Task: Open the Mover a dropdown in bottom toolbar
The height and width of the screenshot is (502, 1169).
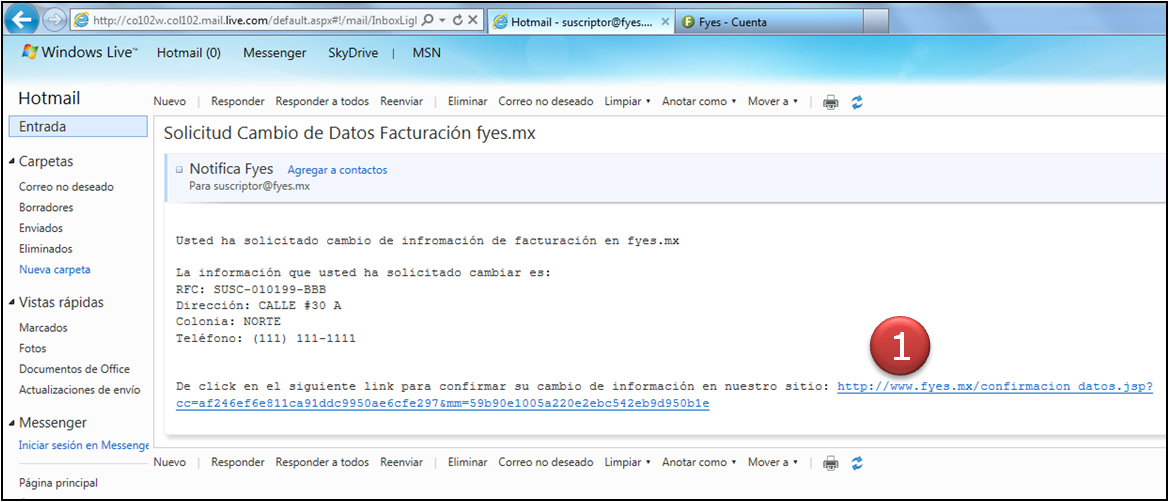Action: click(772, 462)
